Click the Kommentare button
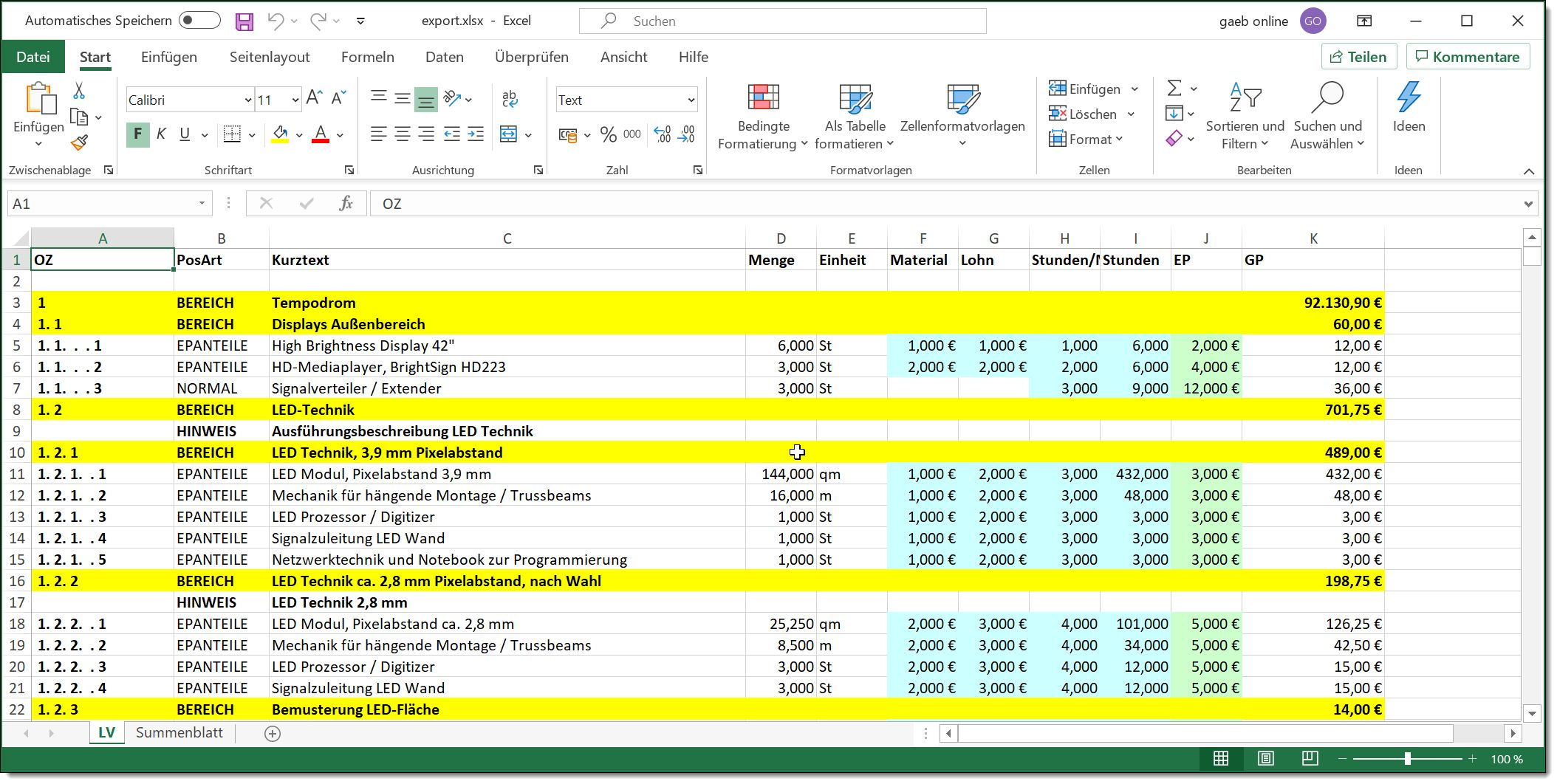This screenshot has height=784, width=1557. point(1467,57)
